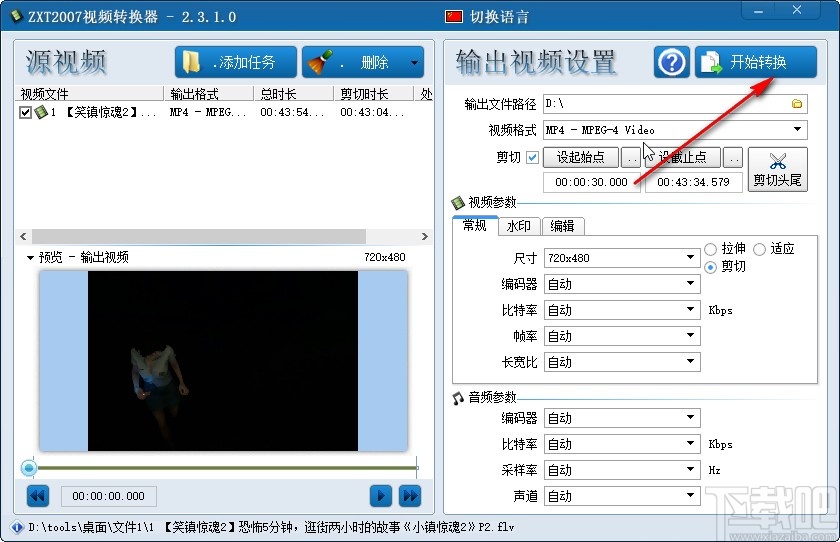Click right arrow of file list scrollbar
The width and height of the screenshot is (840, 542).
[425, 236]
